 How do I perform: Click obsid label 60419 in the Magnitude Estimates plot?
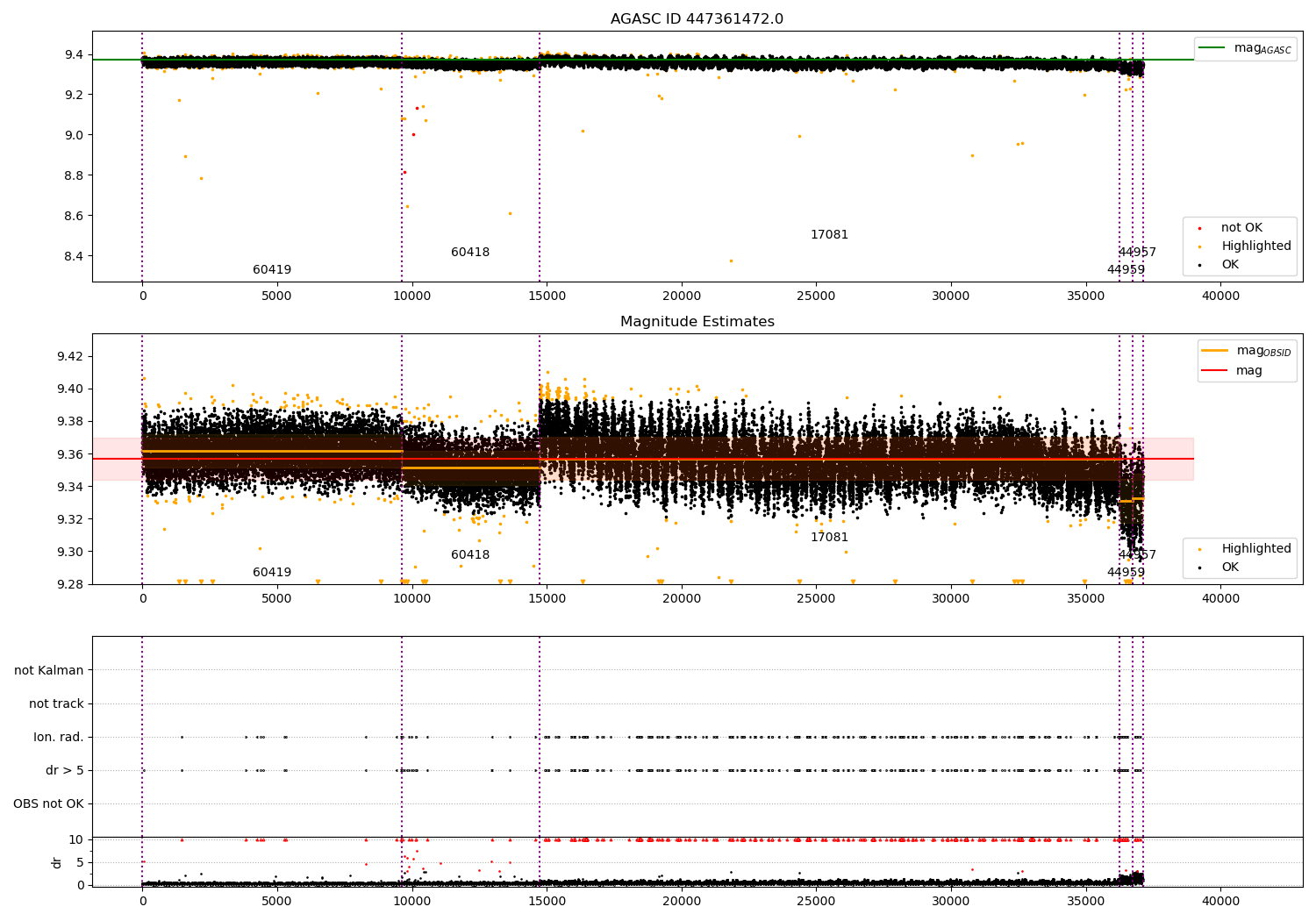(272, 573)
